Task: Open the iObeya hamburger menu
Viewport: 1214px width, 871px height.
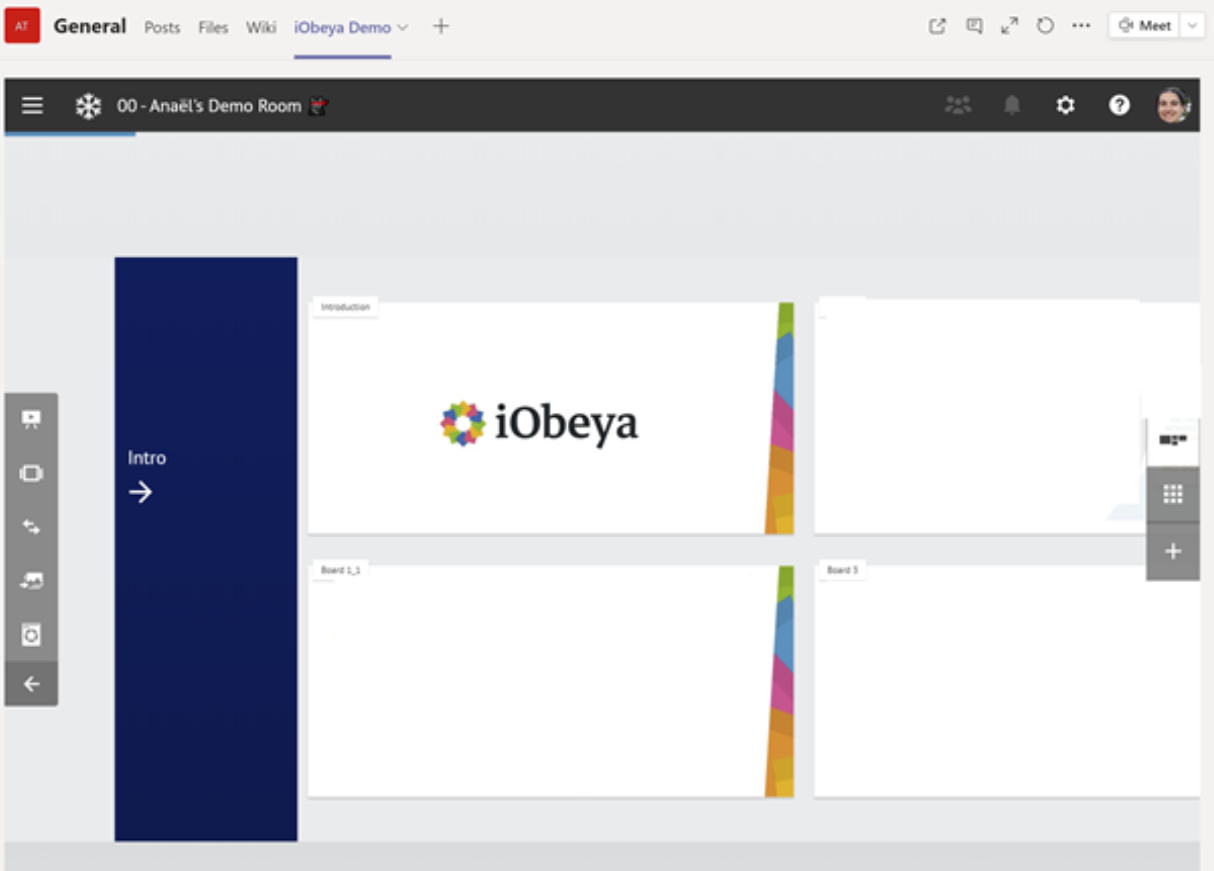Action: tap(31, 105)
